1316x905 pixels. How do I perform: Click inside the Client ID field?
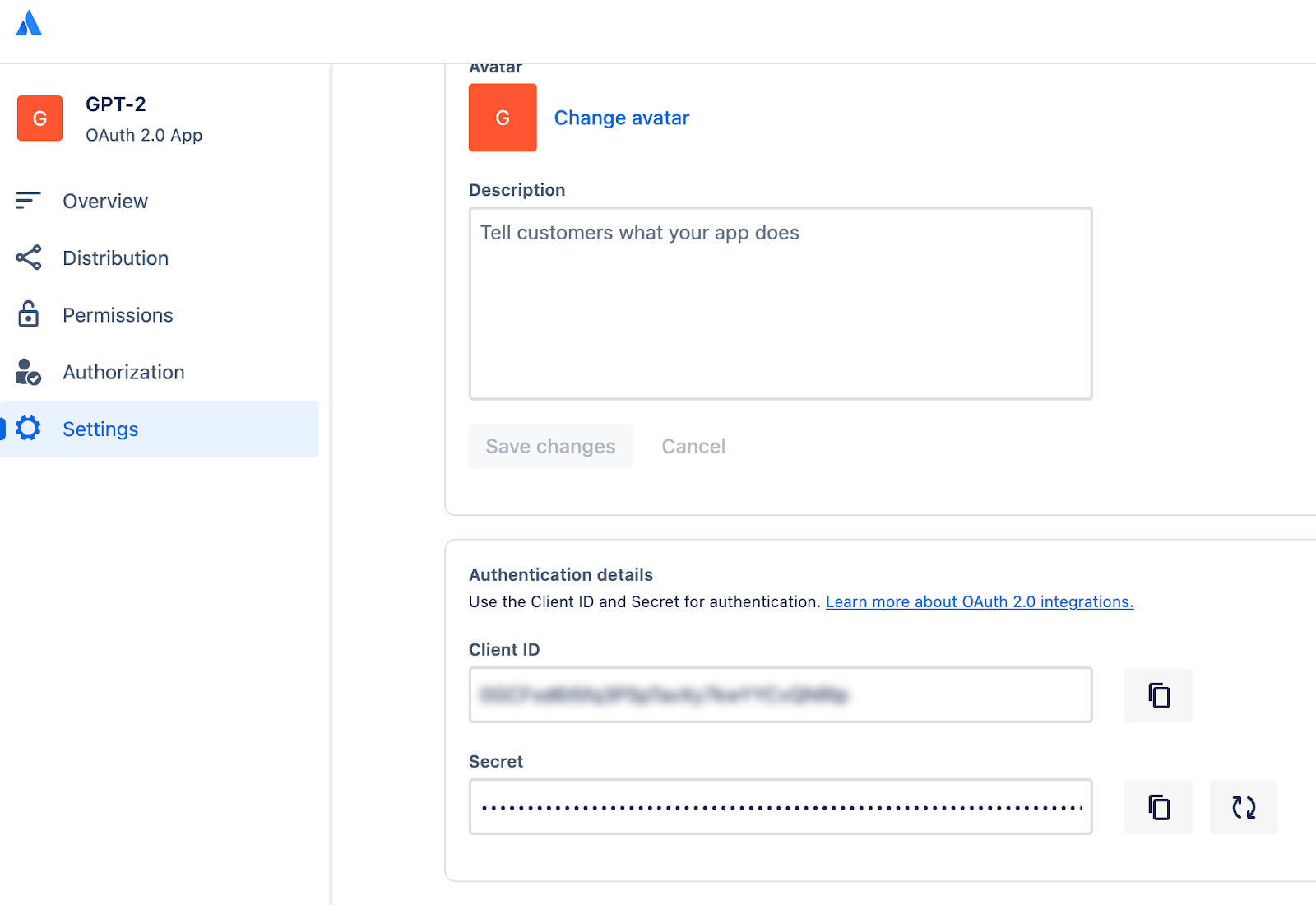pos(780,695)
